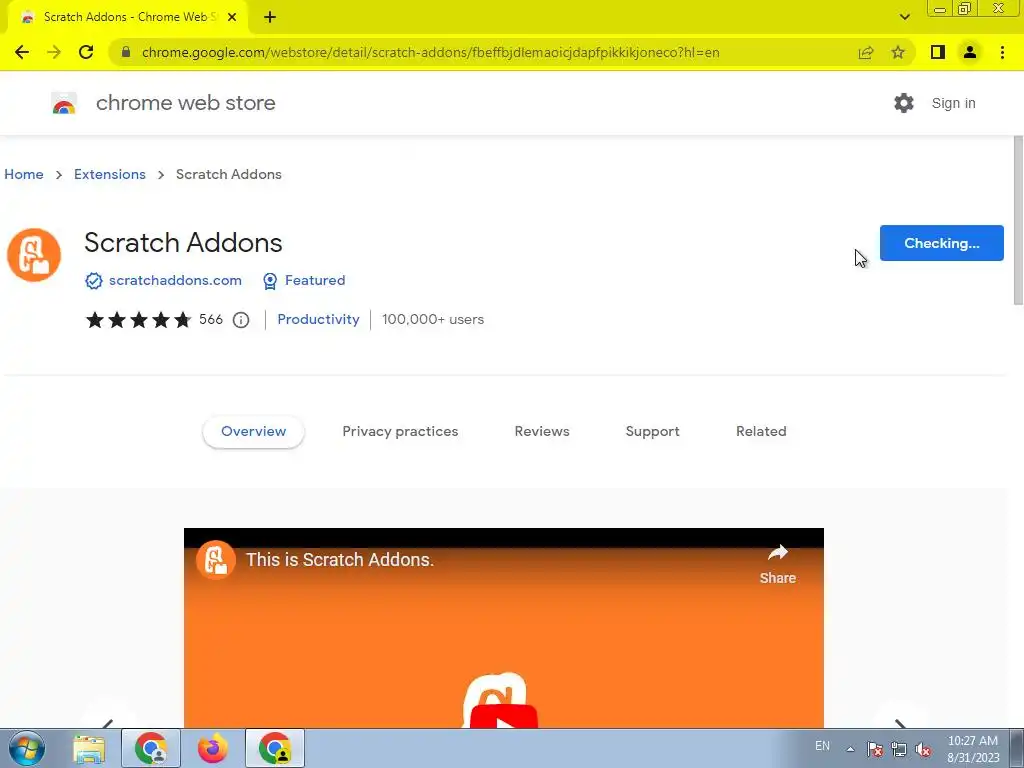Visit the scratchaddons.com publisher link
The image size is (1024, 768).
coord(175,280)
